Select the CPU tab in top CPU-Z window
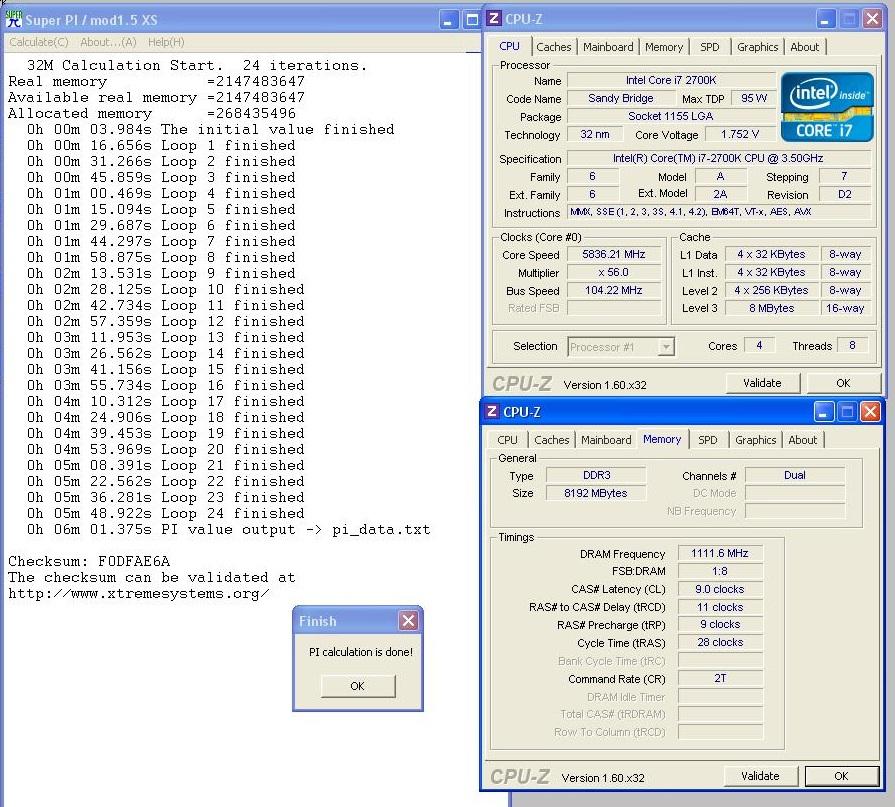Viewport: 895px width, 807px height. 509,46
